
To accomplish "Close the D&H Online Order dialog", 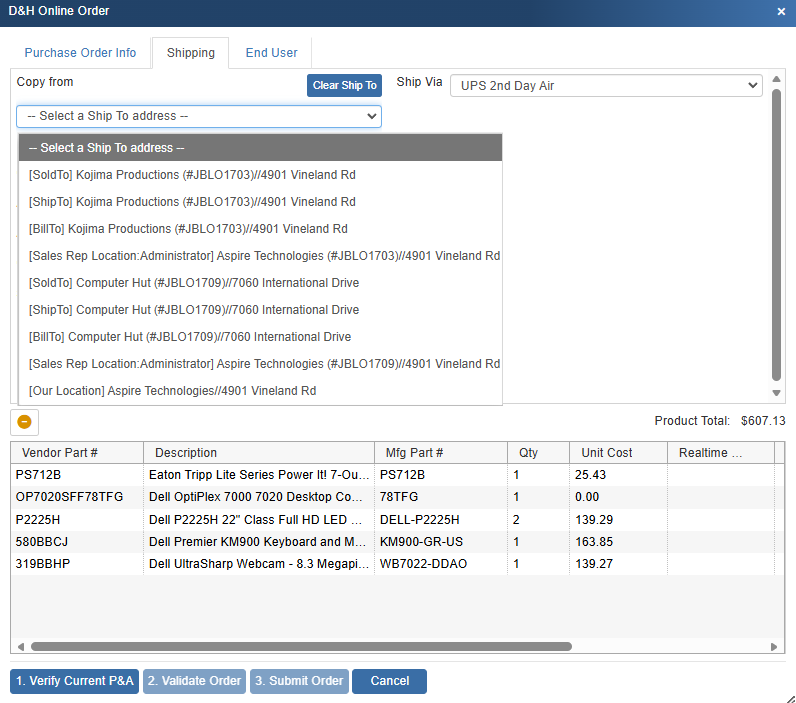I will (781, 11).
